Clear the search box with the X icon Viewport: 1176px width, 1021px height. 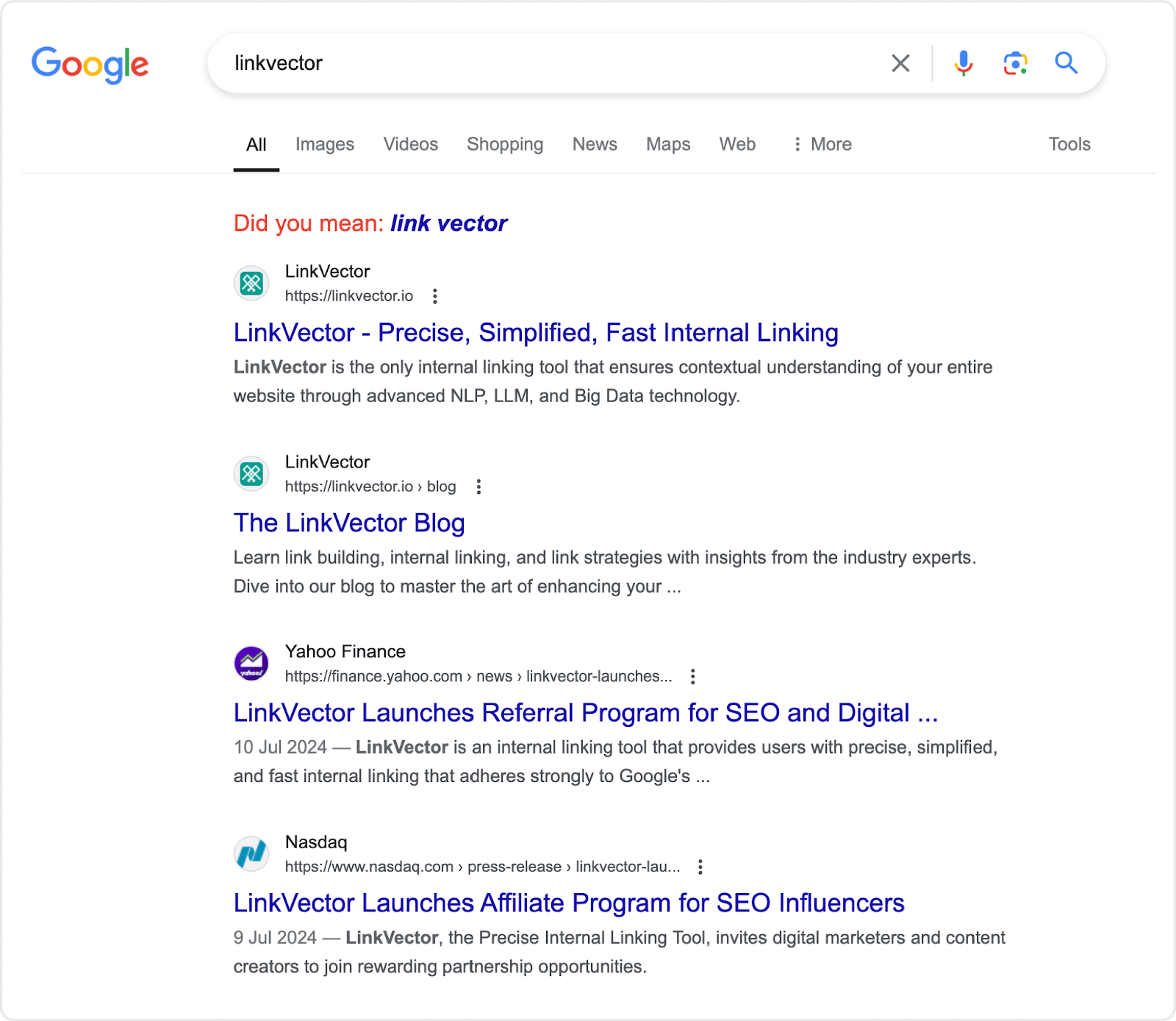tap(900, 63)
